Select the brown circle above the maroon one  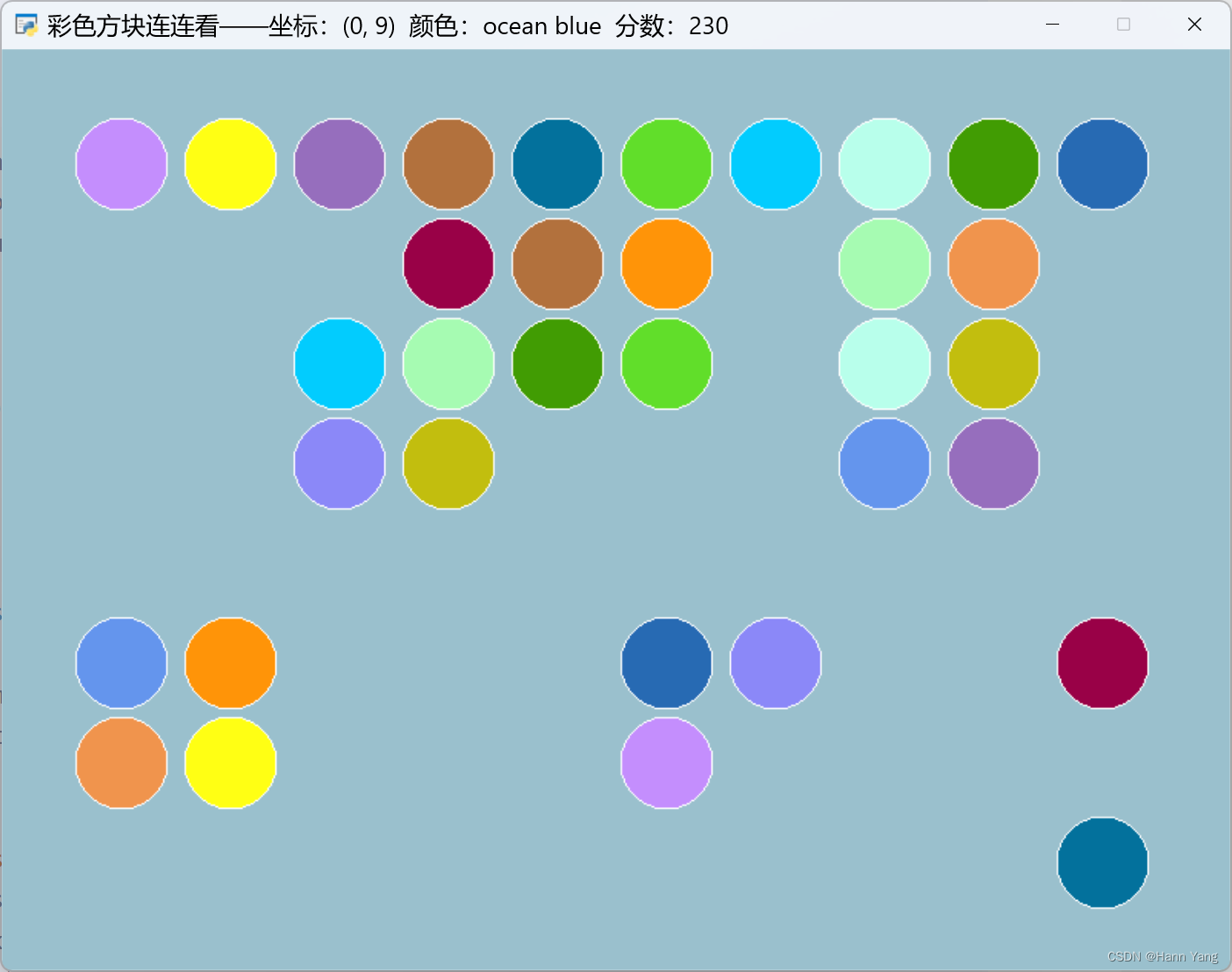(x=448, y=164)
